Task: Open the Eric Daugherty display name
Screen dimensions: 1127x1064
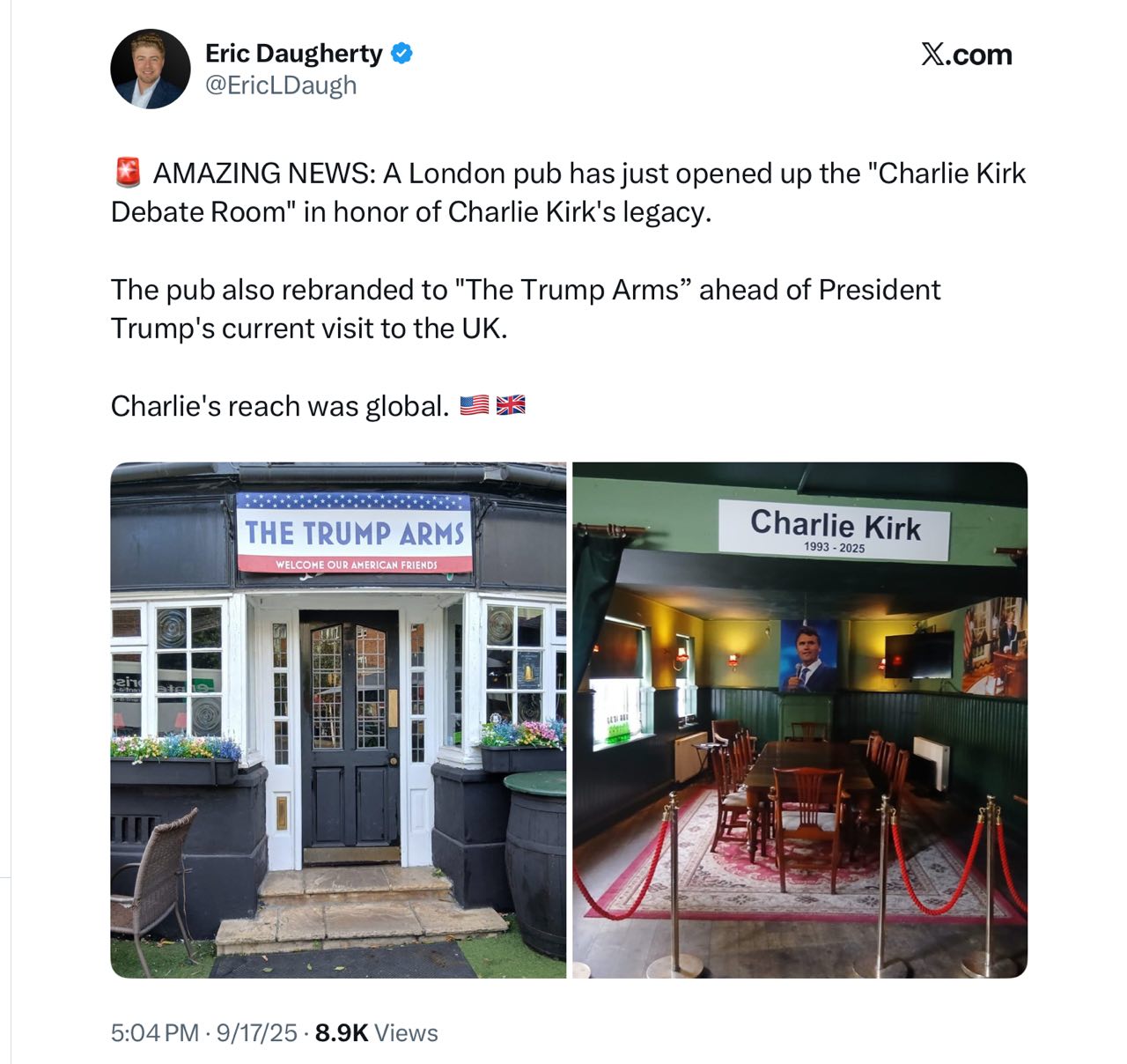Action: pyautogui.click(x=293, y=53)
